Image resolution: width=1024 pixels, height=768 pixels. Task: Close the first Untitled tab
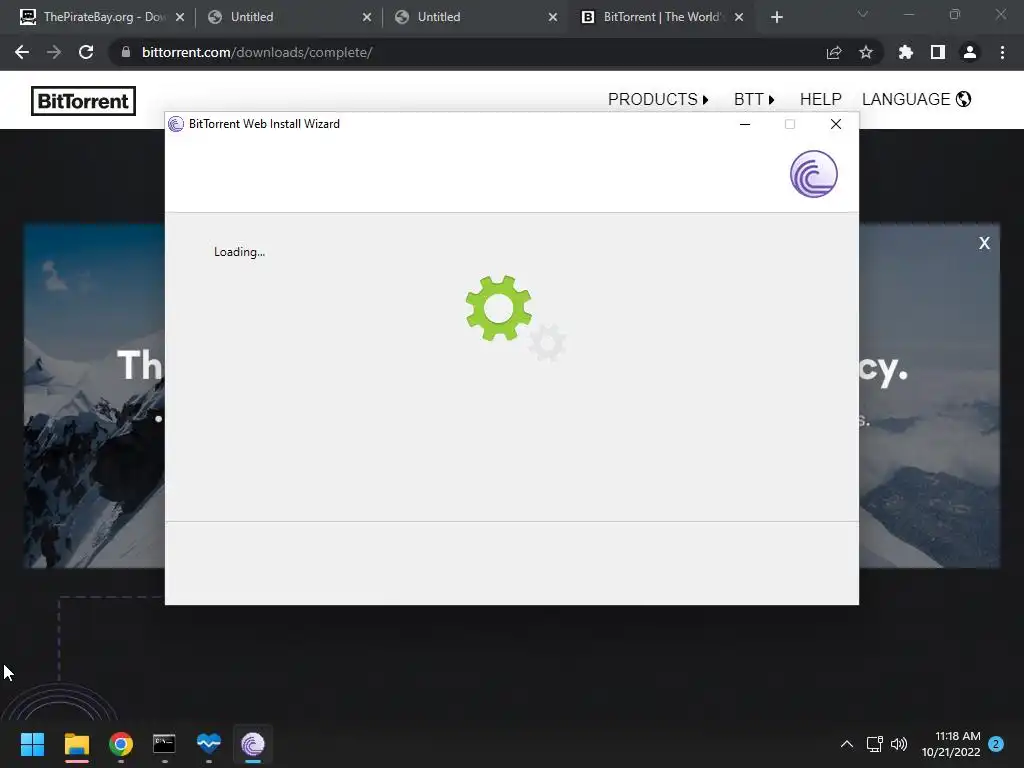367,17
